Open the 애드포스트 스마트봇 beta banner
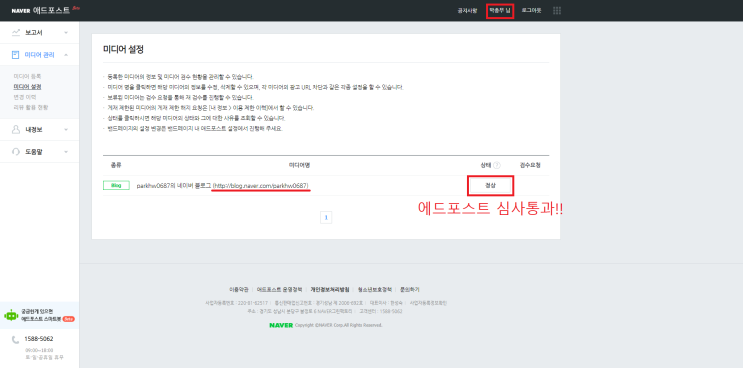This screenshot has height=368, width=743. tap(39, 315)
